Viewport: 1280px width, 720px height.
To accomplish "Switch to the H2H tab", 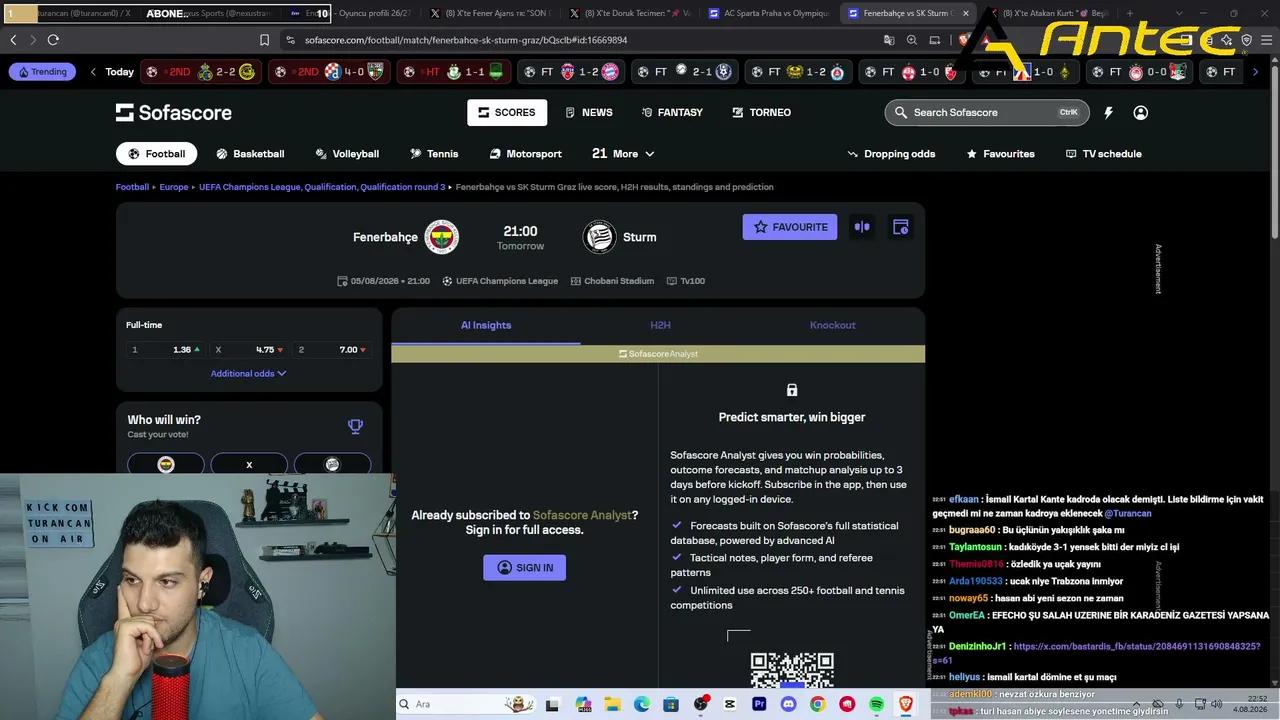I will click(660, 325).
